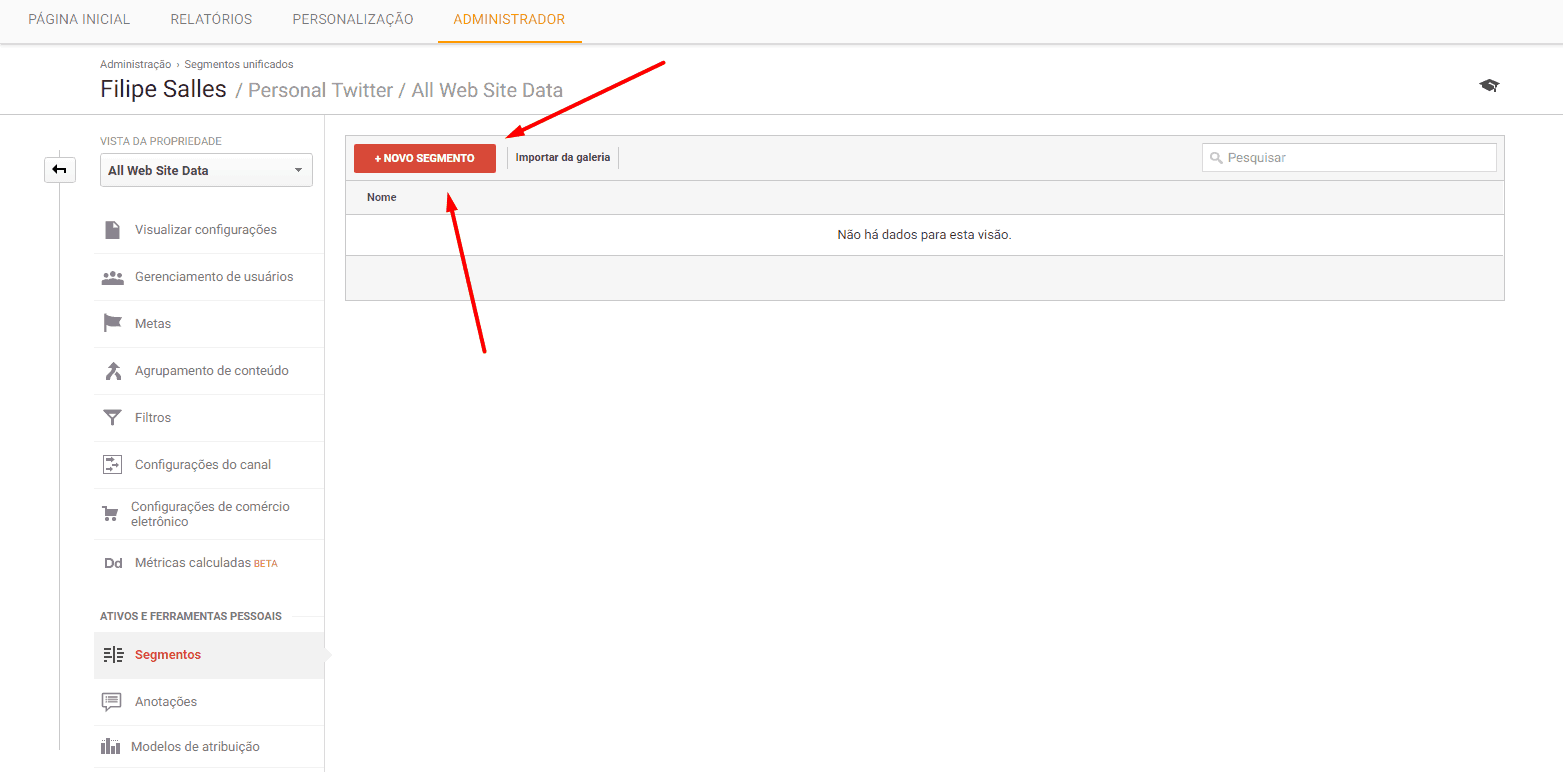
Task: Click Importar da galeria
Action: (x=563, y=158)
